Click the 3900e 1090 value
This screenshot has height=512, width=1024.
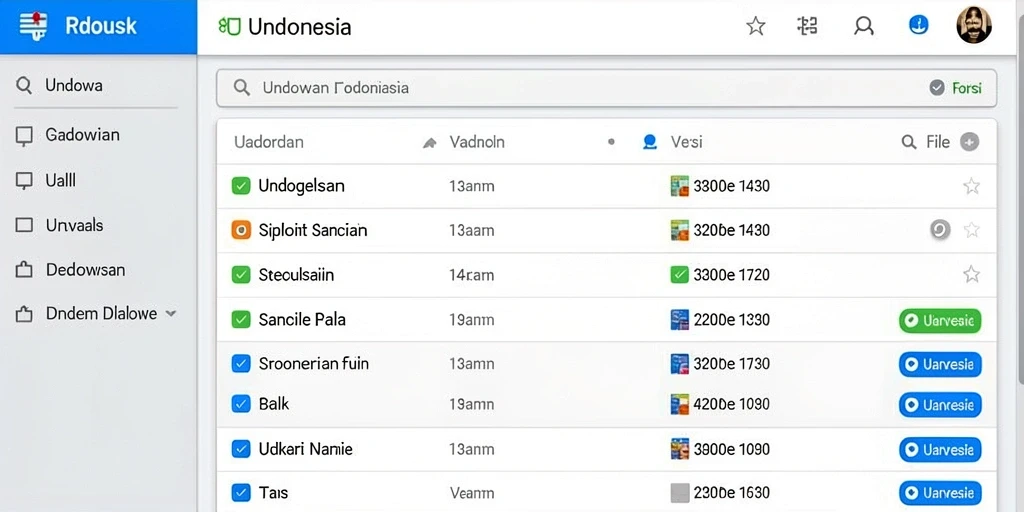click(x=731, y=449)
